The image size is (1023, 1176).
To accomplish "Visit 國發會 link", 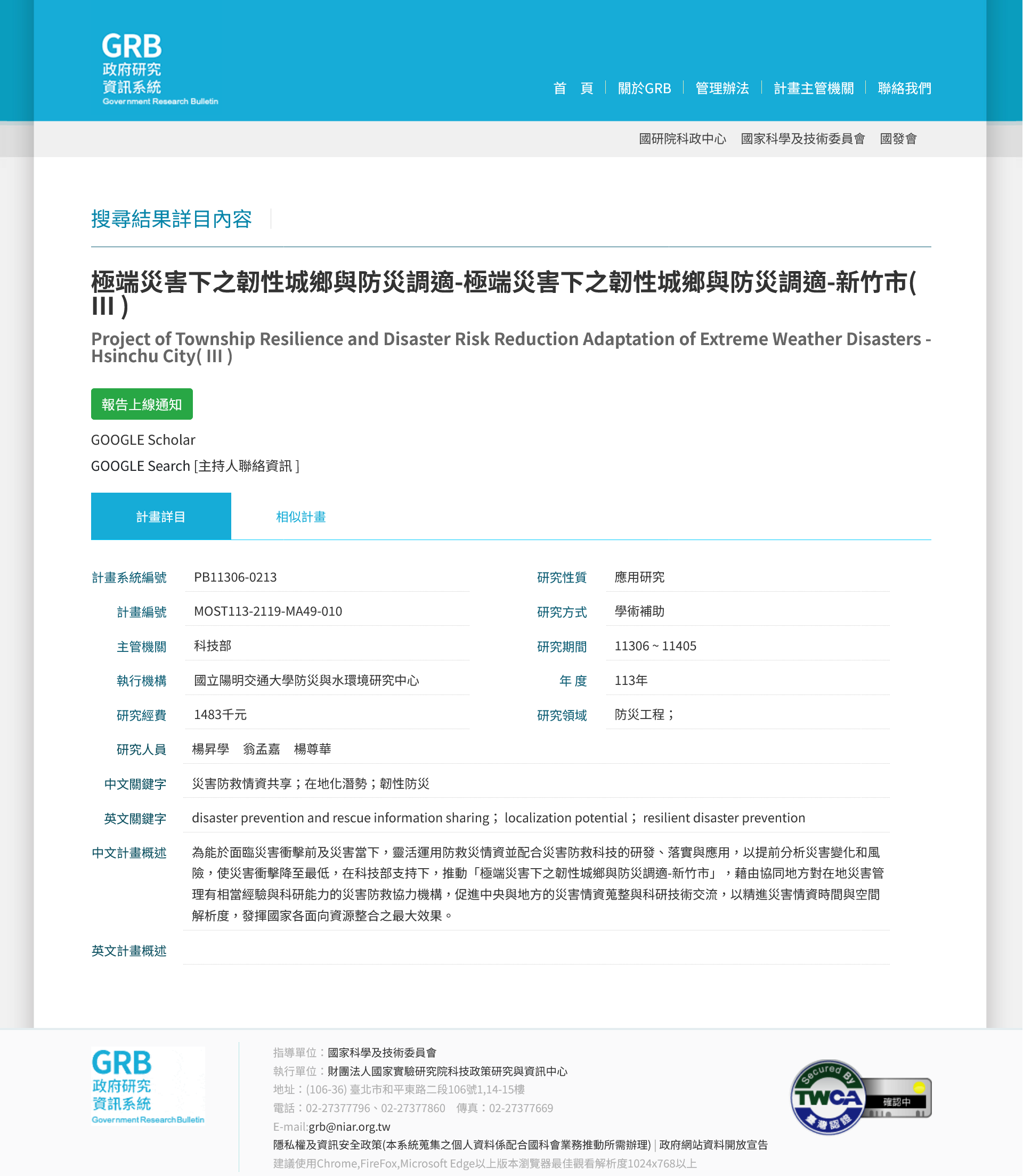I will point(897,138).
